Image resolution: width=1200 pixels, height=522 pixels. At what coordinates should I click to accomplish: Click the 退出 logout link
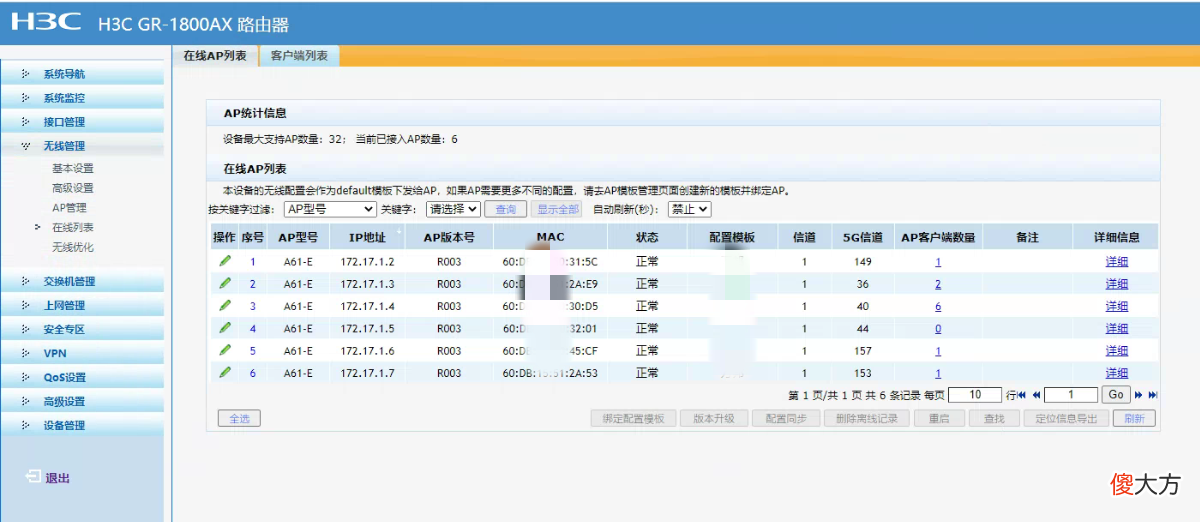click(58, 478)
